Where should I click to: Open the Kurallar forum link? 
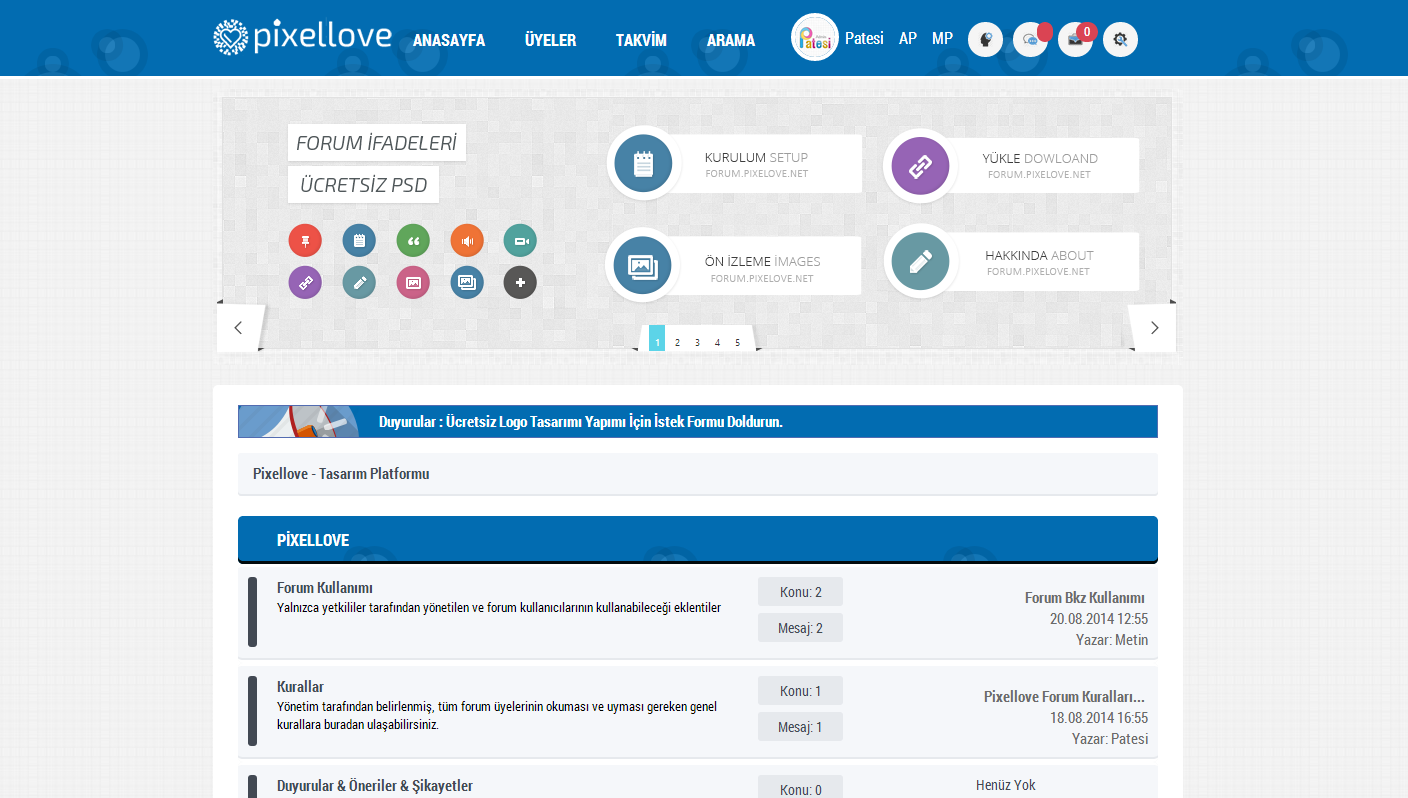[x=300, y=687]
